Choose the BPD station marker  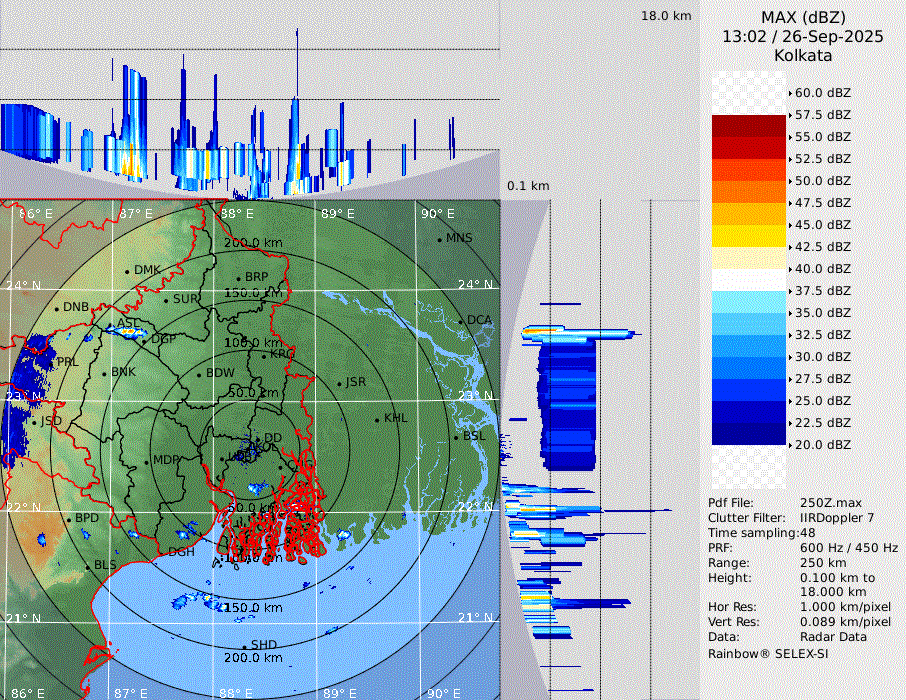click(68, 520)
